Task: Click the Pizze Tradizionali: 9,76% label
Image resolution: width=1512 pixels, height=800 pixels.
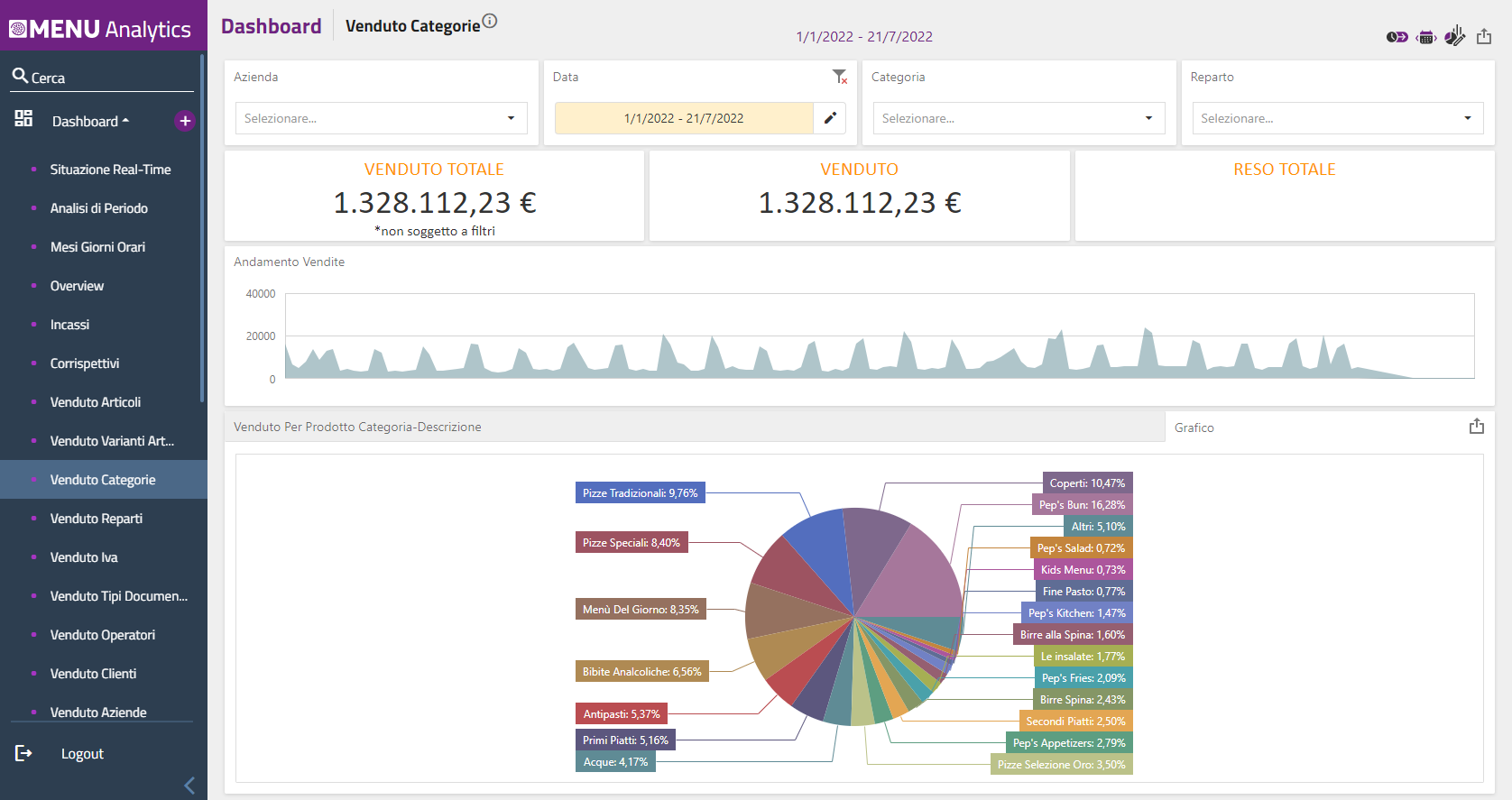Action: click(x=641, y=492)
